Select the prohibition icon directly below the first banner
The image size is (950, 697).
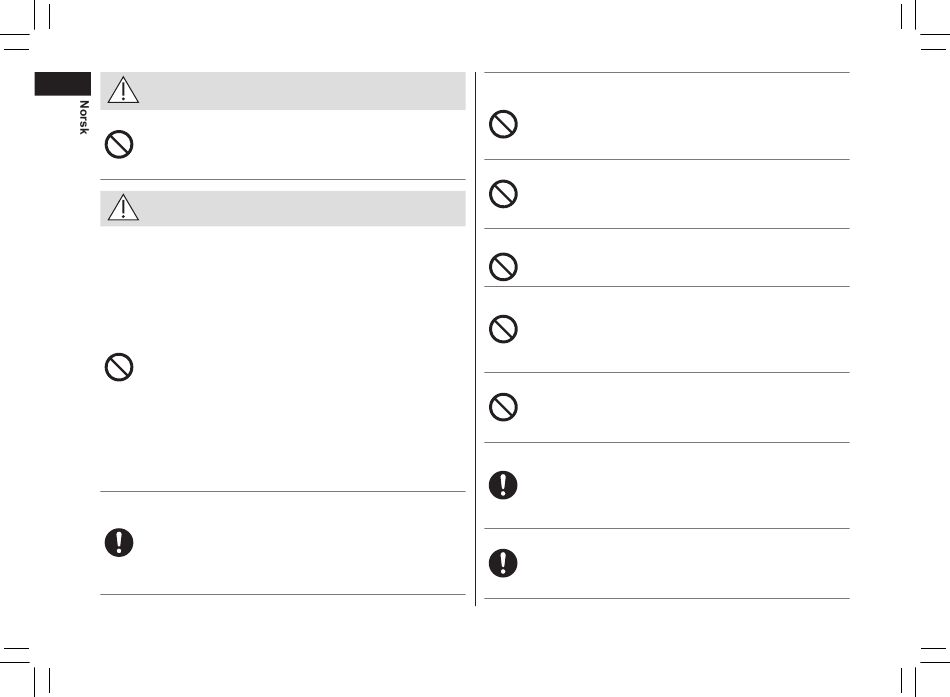[119, 145]
